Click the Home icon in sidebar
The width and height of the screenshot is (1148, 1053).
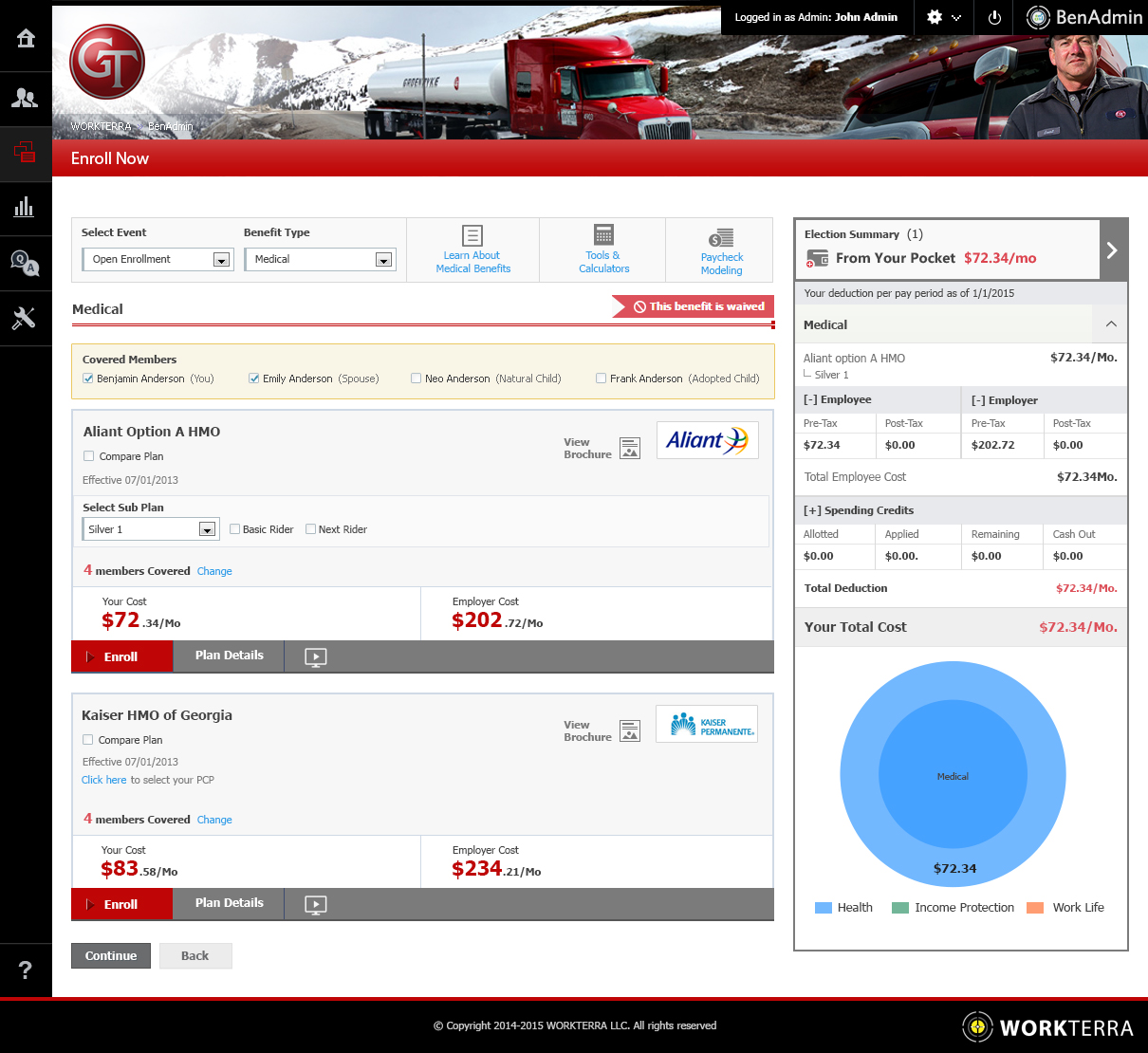coord(26,38)
